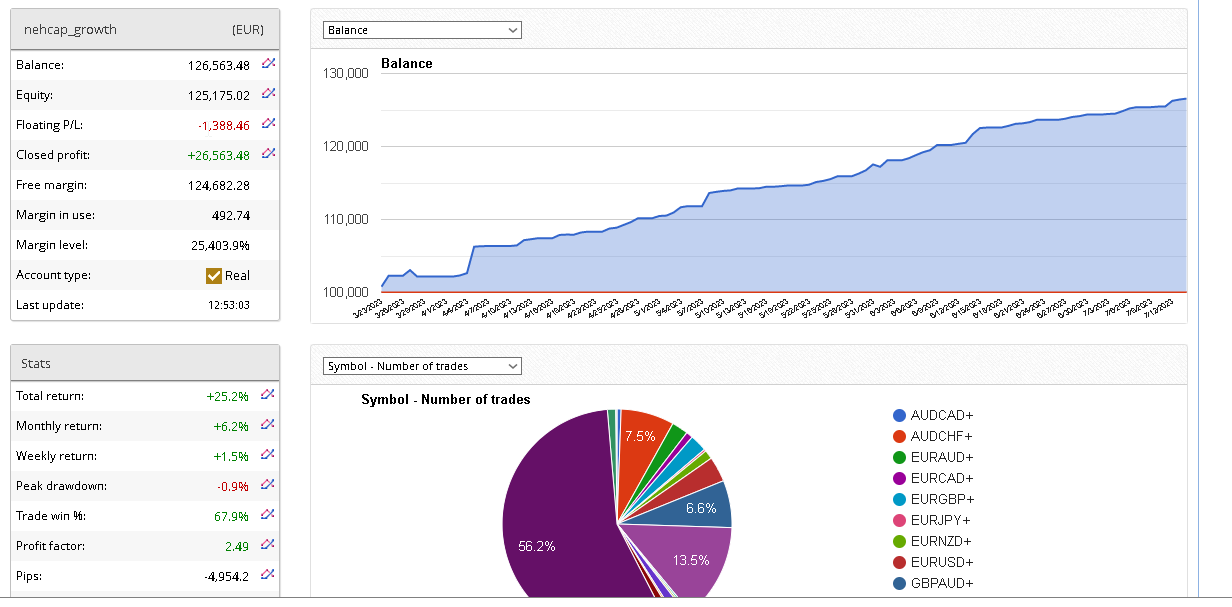Open the Total return chart icon

[x=268, y=395]
